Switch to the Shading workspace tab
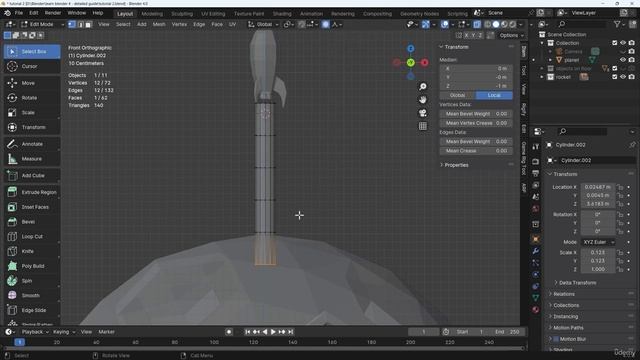Viewport: 640px width, 360px height. click(282, 14)
